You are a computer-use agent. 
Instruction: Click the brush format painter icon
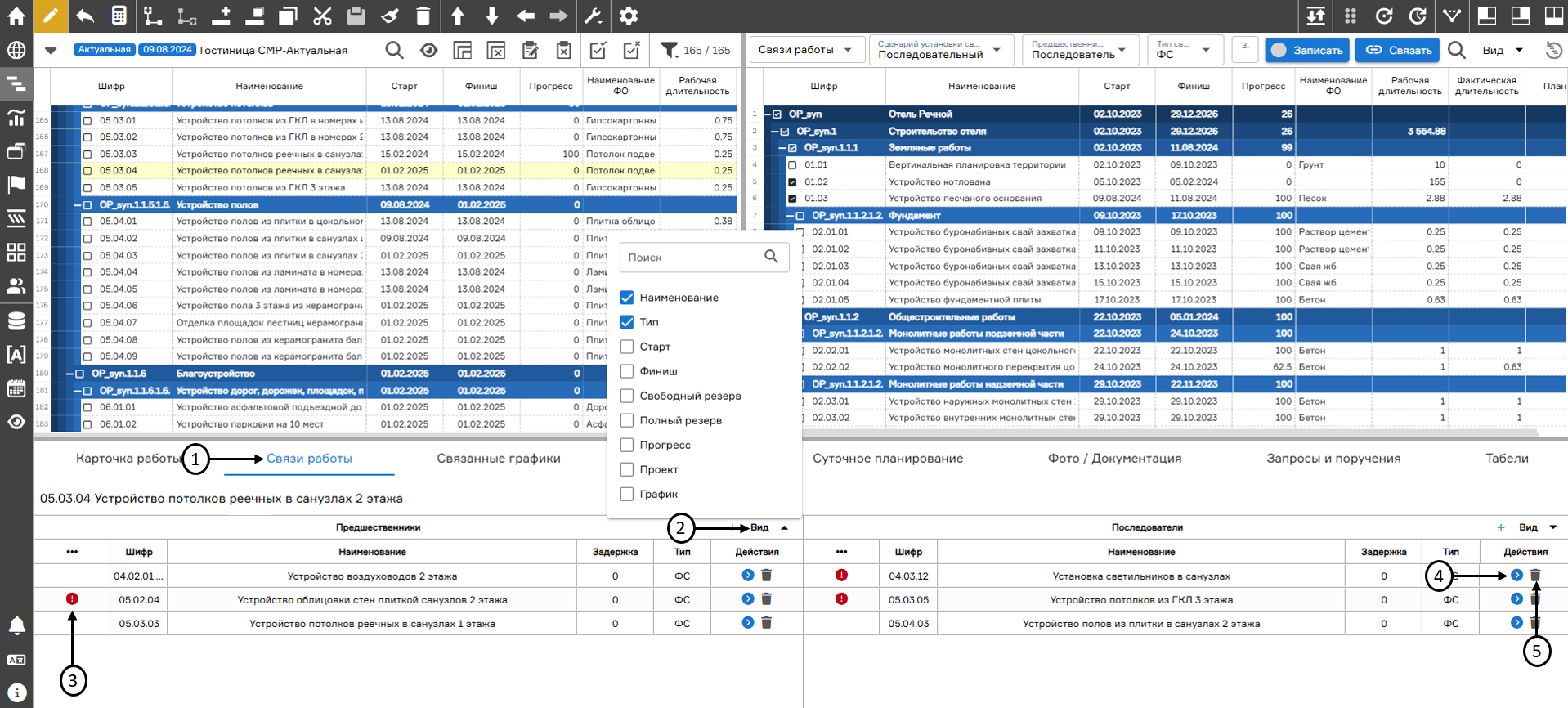coord(390,16)
